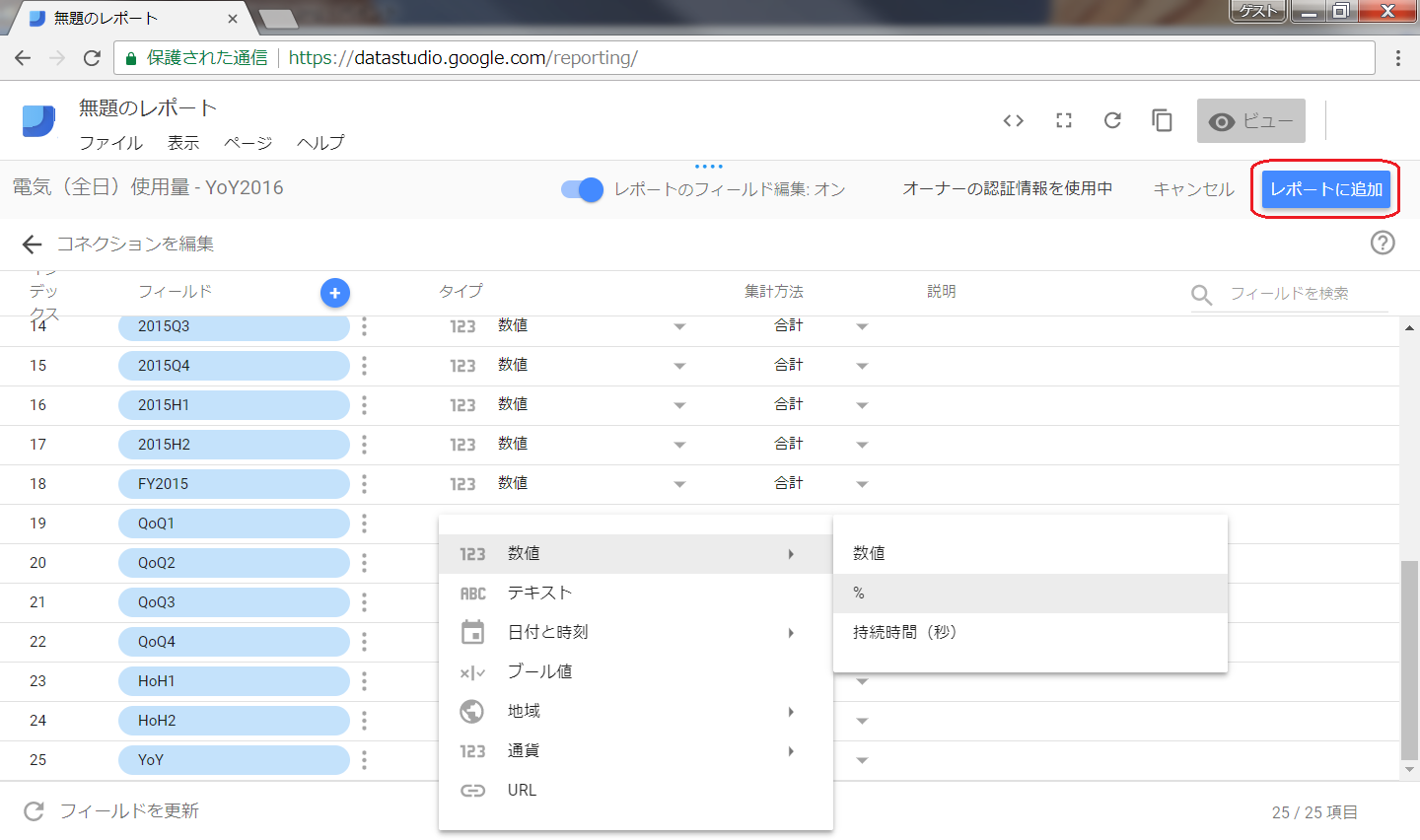Open type dropdown for FY2015 row
1420x840 pixels.
[679, 484]
